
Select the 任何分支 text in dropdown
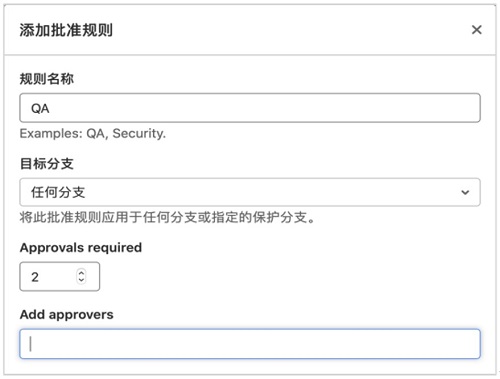click(58, 192)
